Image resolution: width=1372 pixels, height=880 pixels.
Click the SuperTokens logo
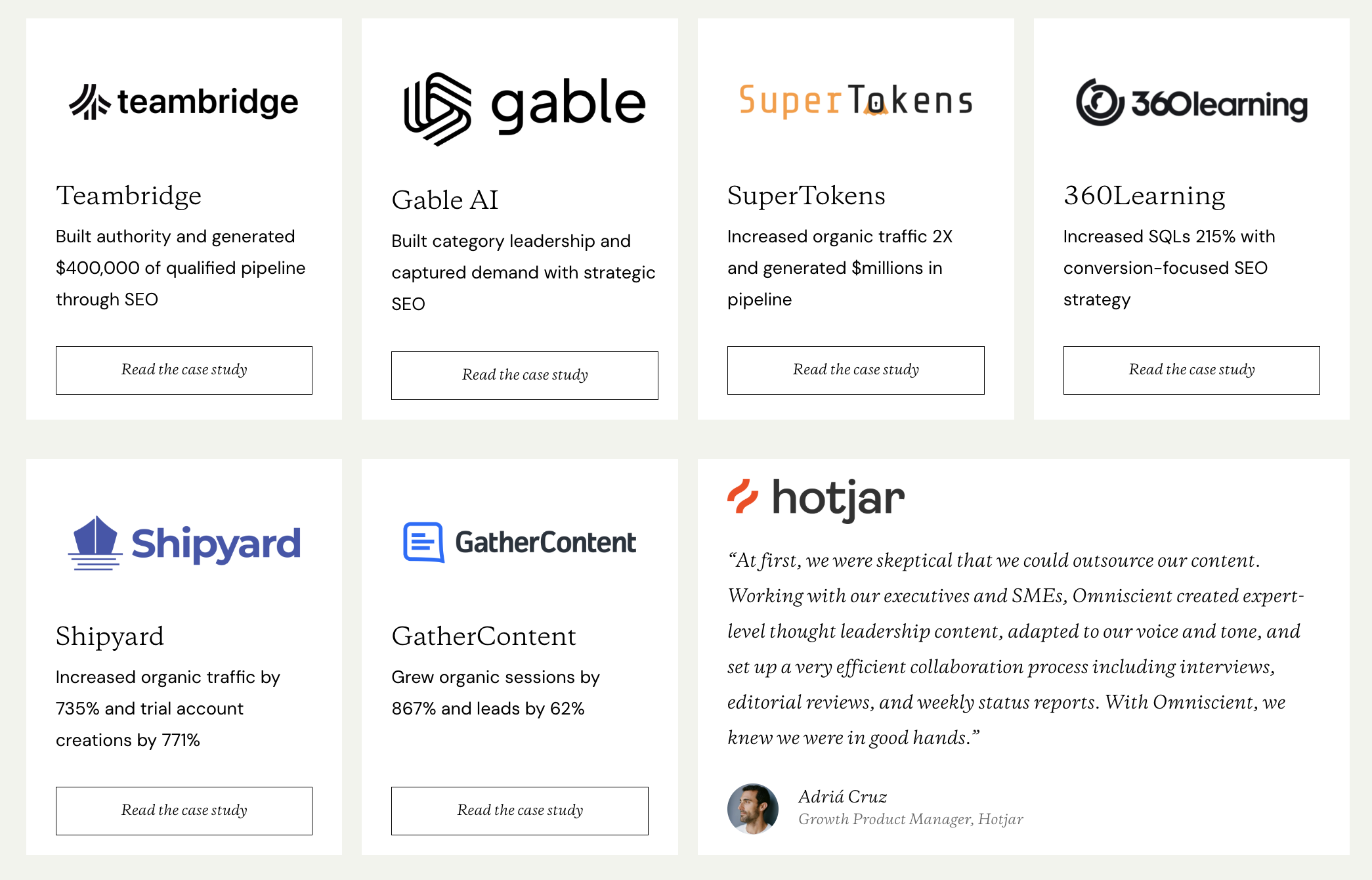point(855,100)
